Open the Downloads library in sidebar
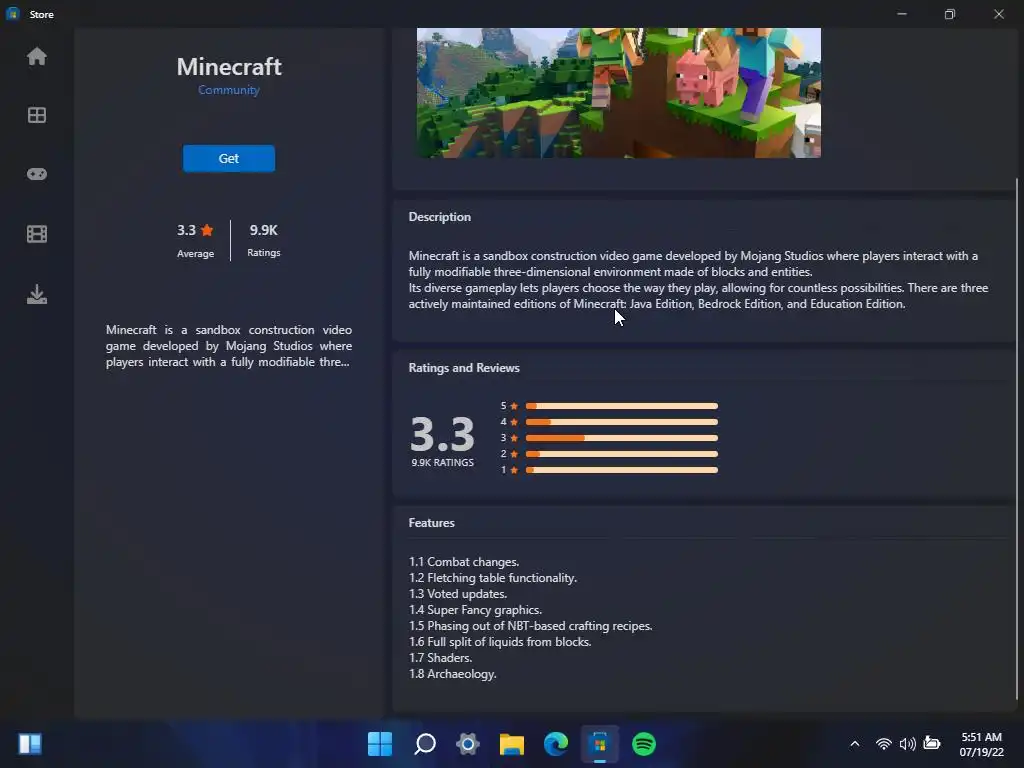1024x768 pixels. [x=37, y=294]
